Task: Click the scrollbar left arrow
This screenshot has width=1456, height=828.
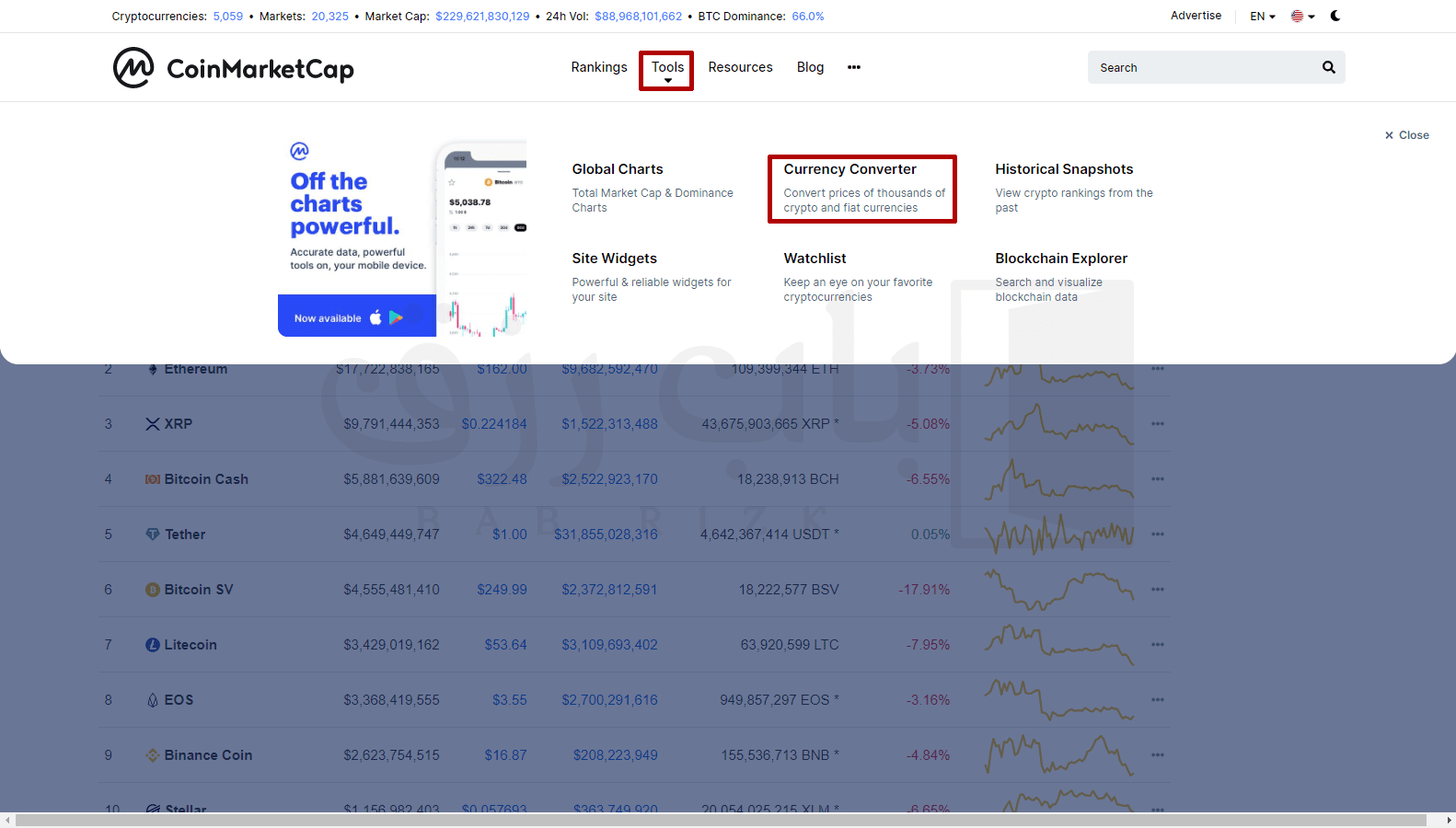Action: (x=7, y=820)
